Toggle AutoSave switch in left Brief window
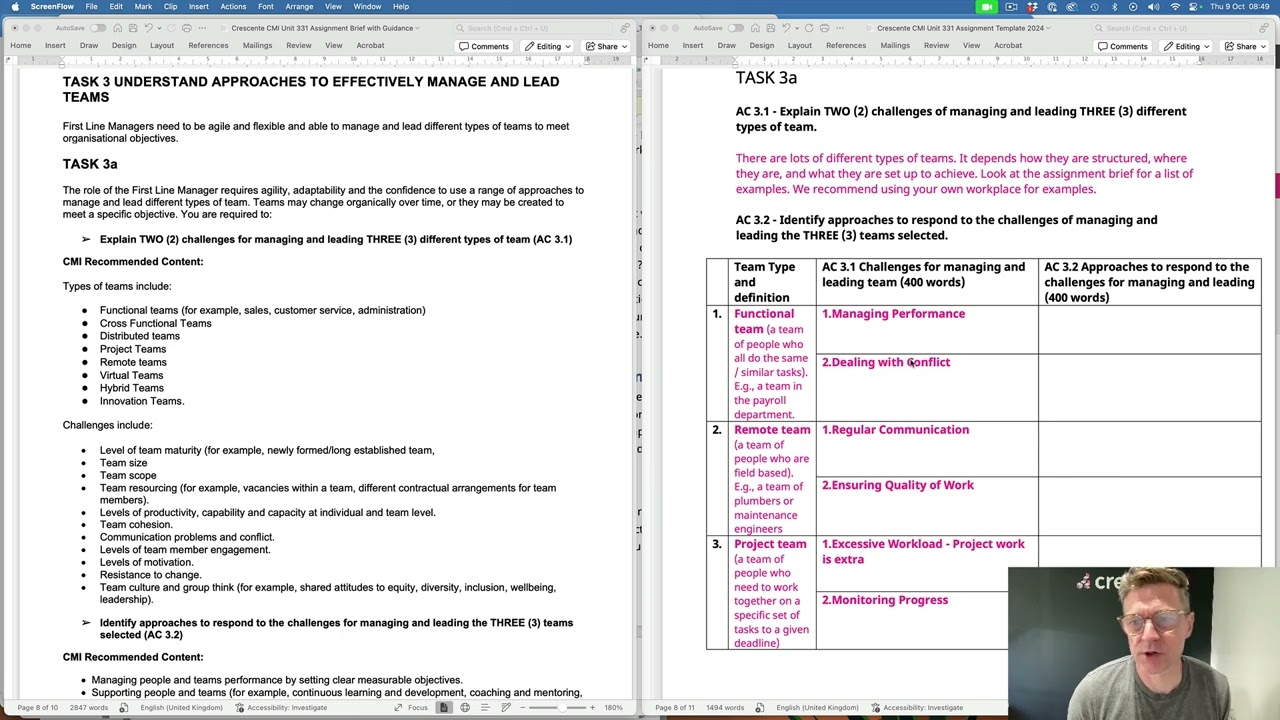This screenshot has height=720, width=1280. point(98,28)
